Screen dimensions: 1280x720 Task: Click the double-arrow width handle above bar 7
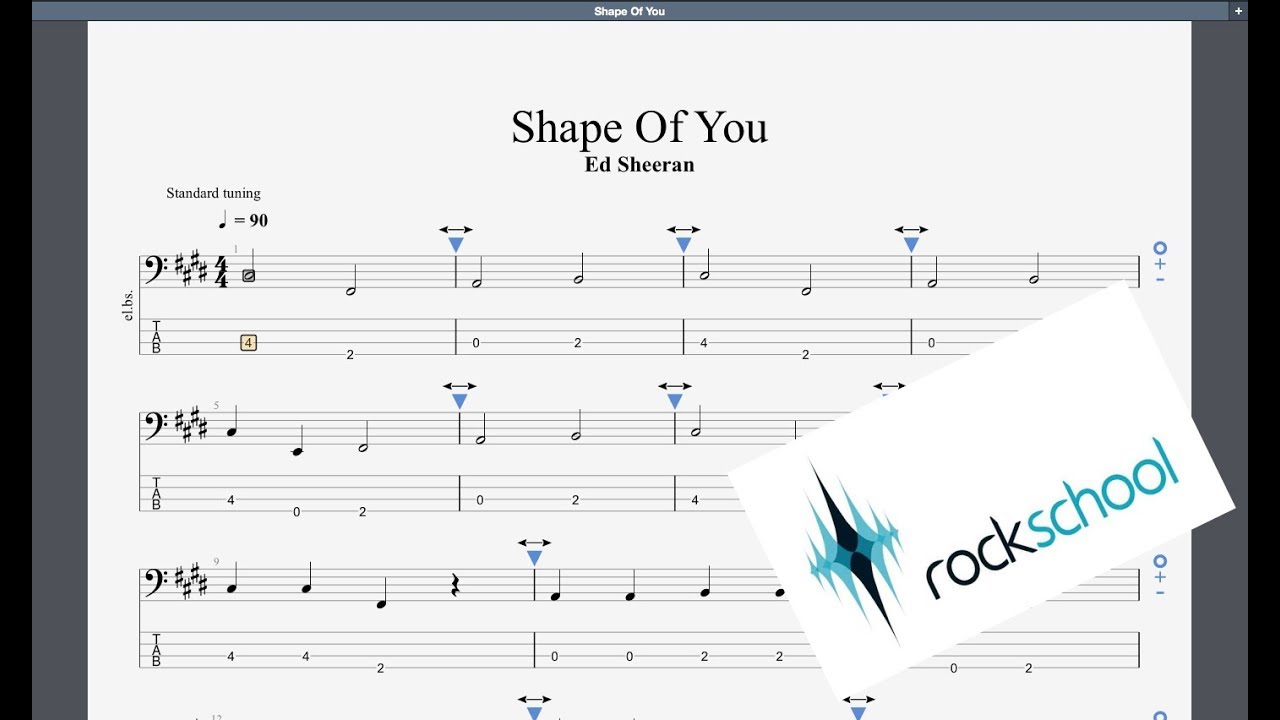pyautogui.click(x=675, y=386)
